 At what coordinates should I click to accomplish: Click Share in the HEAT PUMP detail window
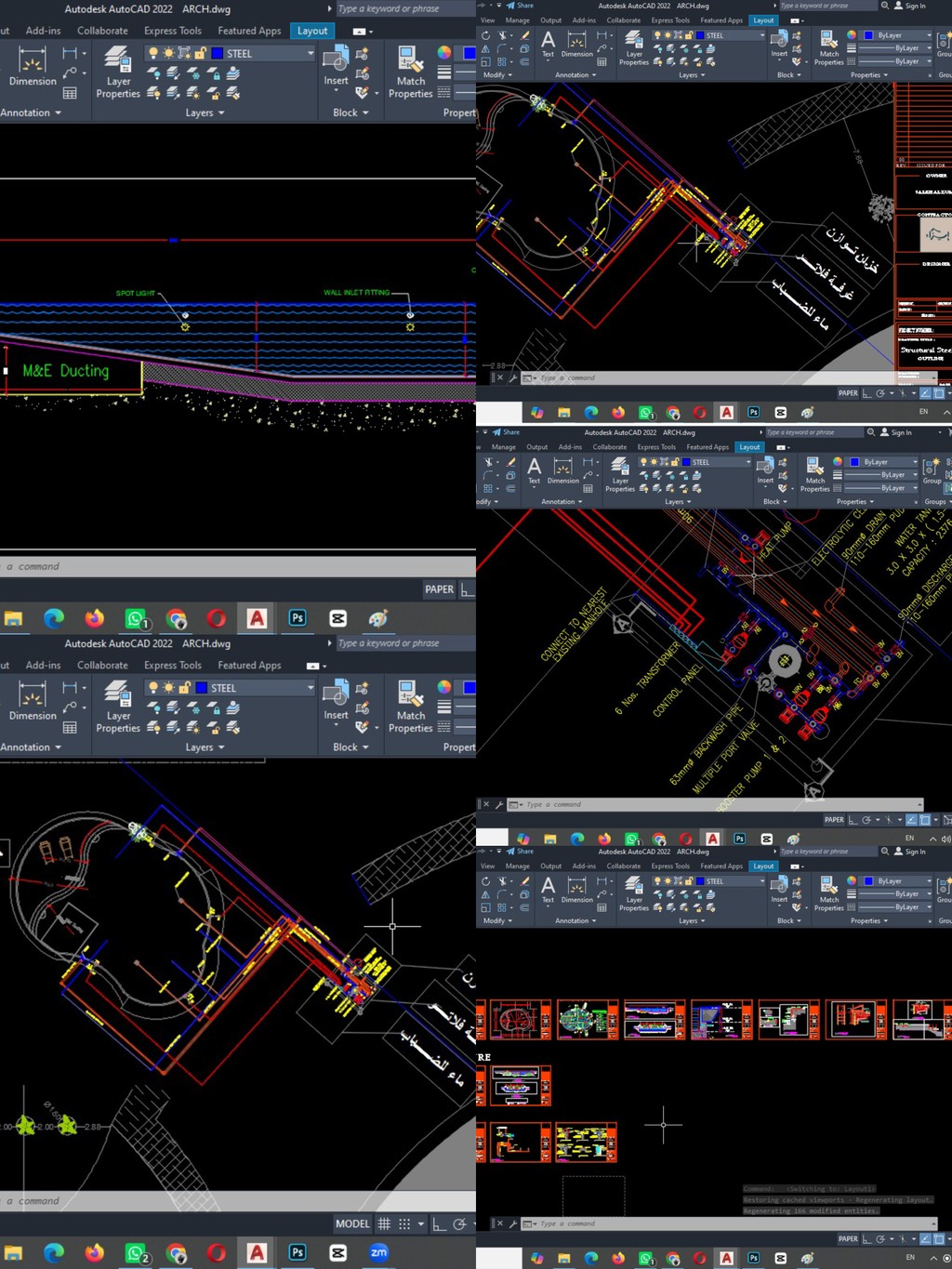click(x=507, y=432)
